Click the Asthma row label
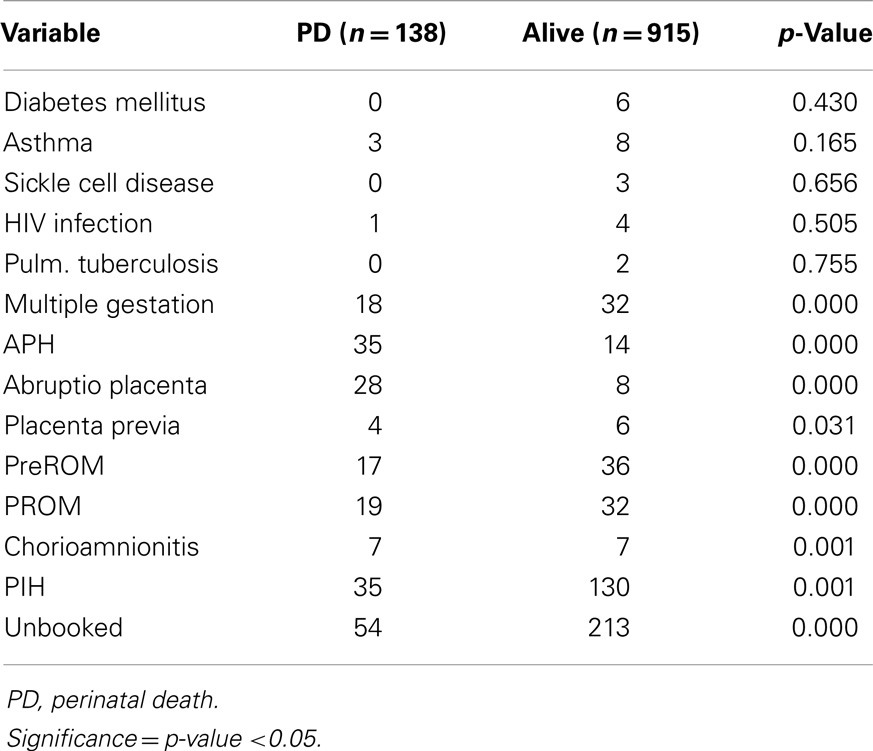Screen dimensions: 873x751 click(x=48, y=143)
